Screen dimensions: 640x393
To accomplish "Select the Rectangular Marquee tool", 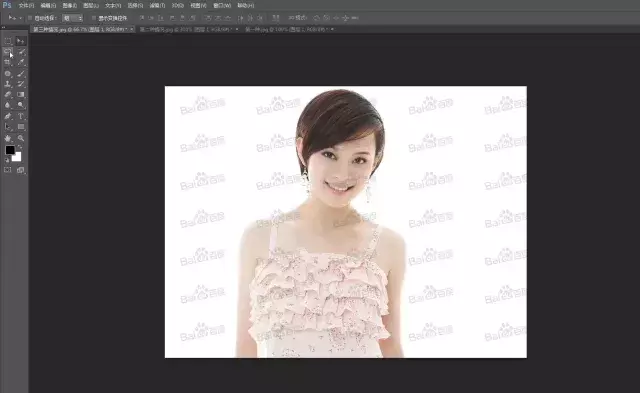I will point(8,41).
